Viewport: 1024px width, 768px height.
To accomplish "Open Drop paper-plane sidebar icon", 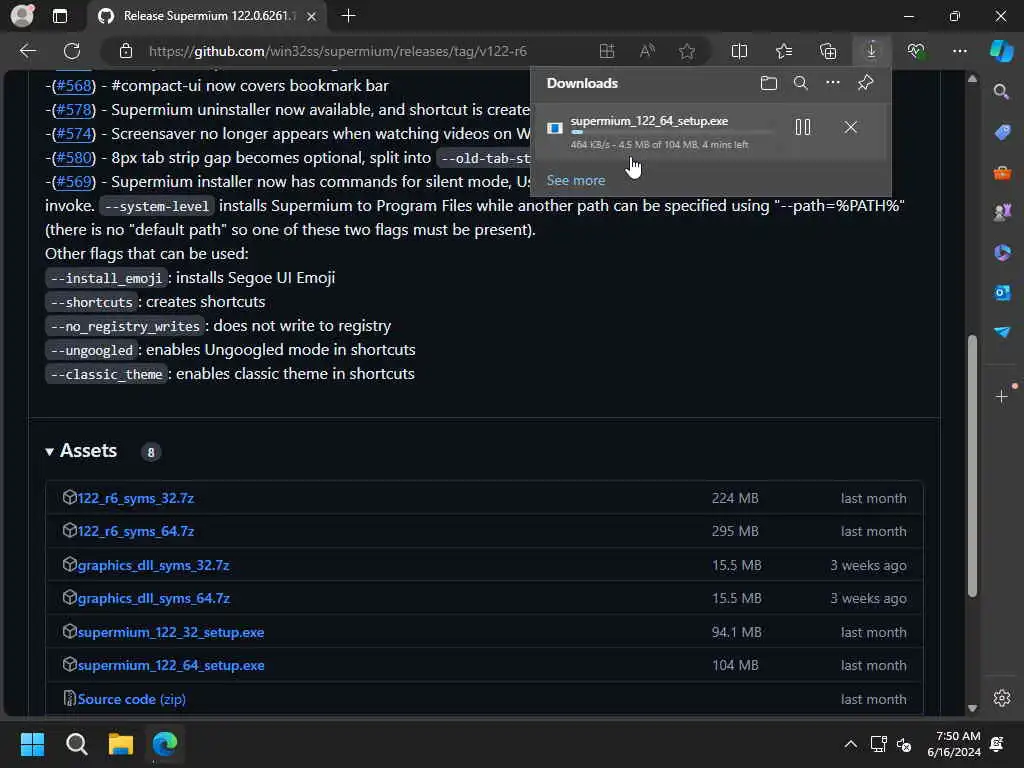I will 1002,332.
